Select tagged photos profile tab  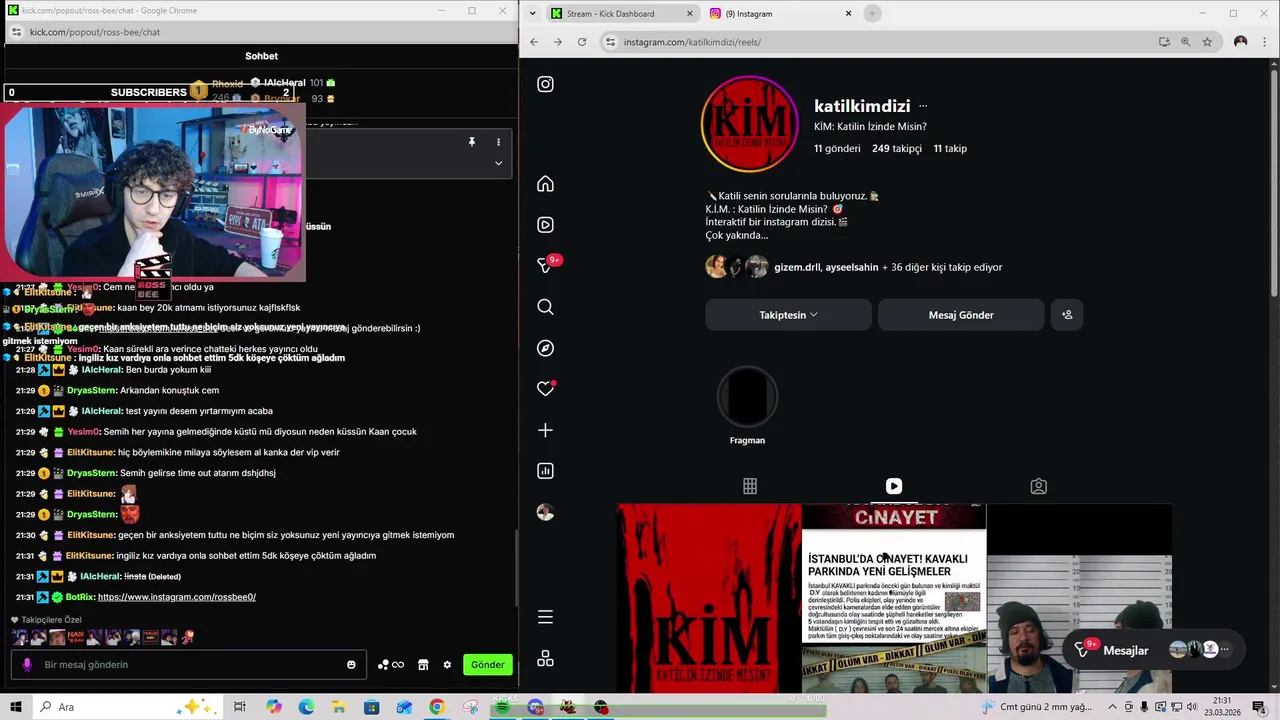(1039, 486)
